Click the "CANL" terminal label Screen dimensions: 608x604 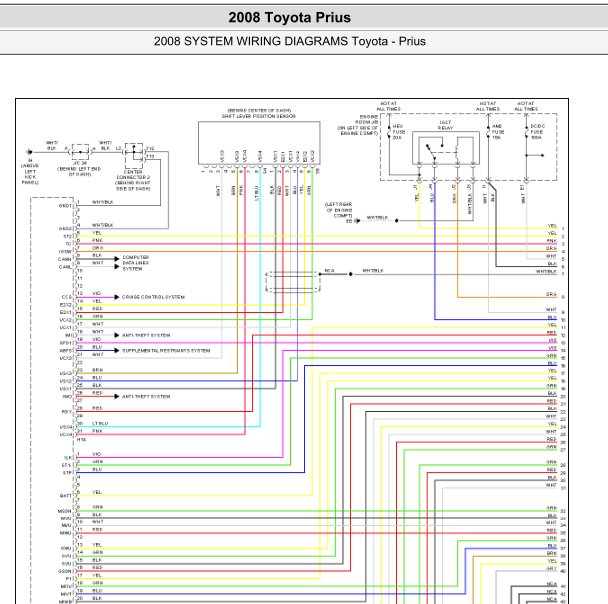[65, 267]
